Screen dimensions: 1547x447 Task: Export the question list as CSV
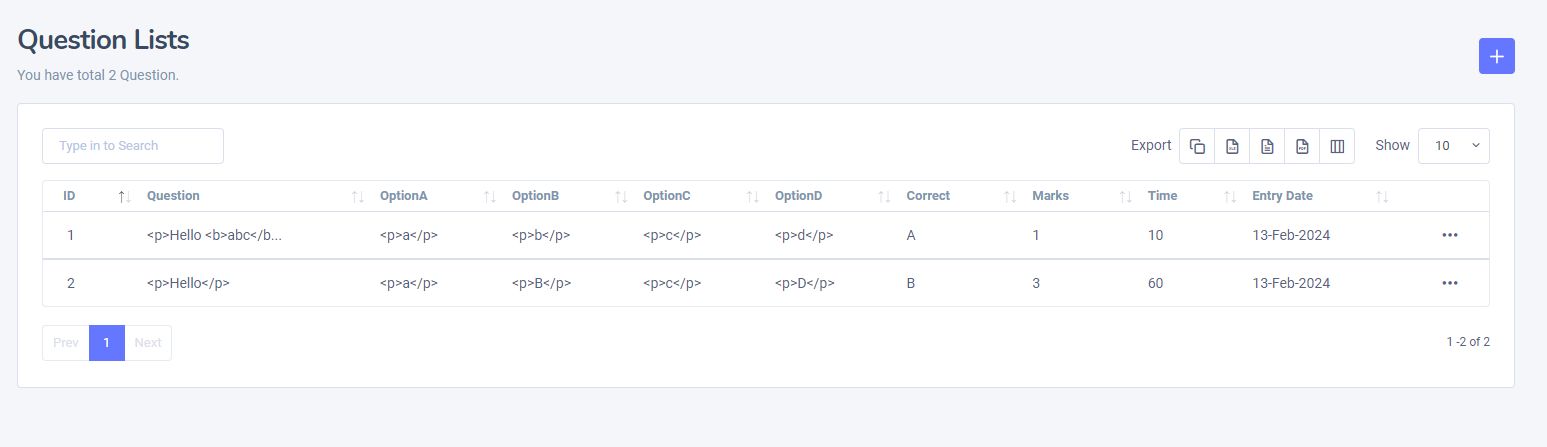pyautogui.click(x=1267, y=146)
